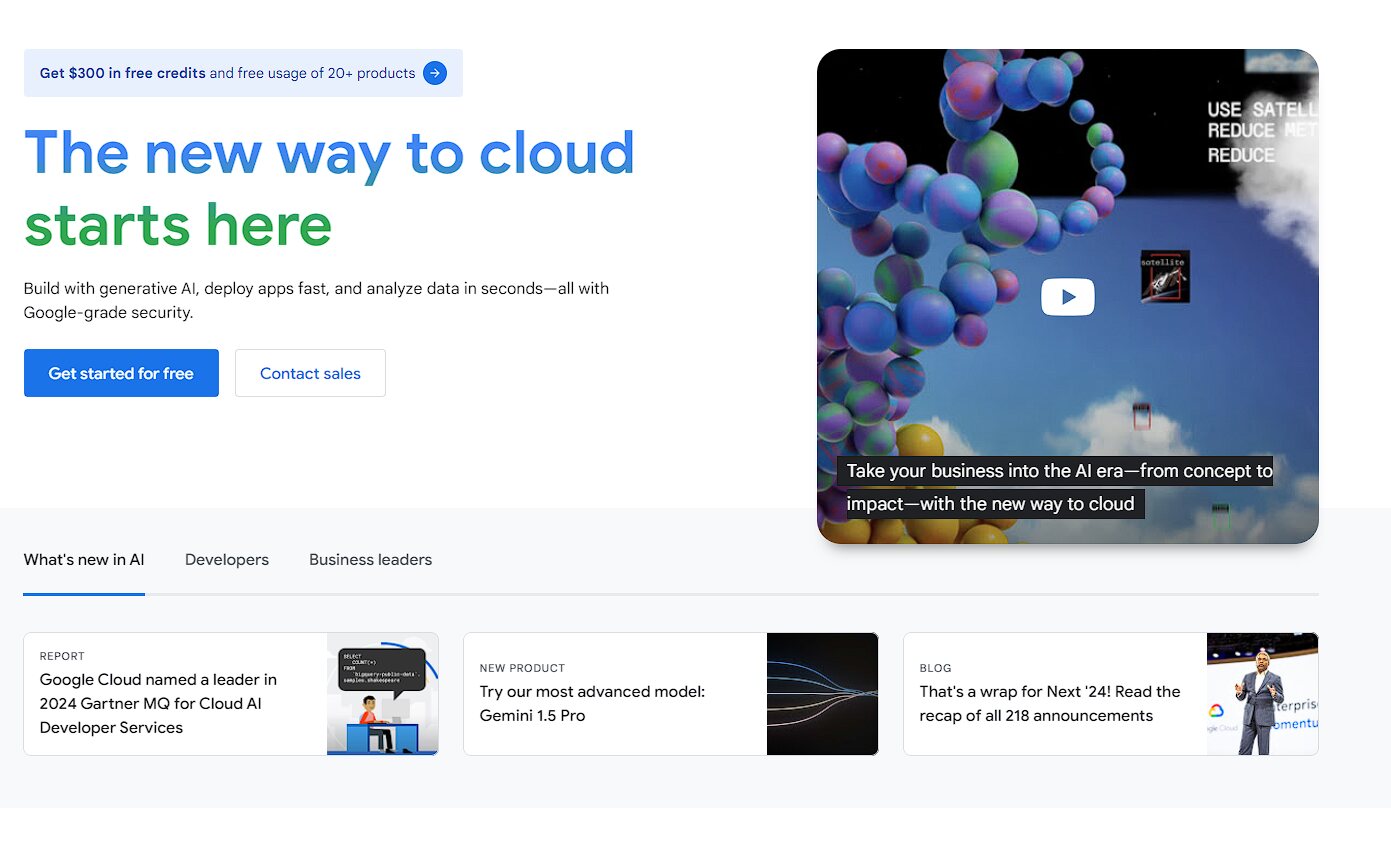Click the satellite label in the video
1391x842 pixels.
(1165, 263)
